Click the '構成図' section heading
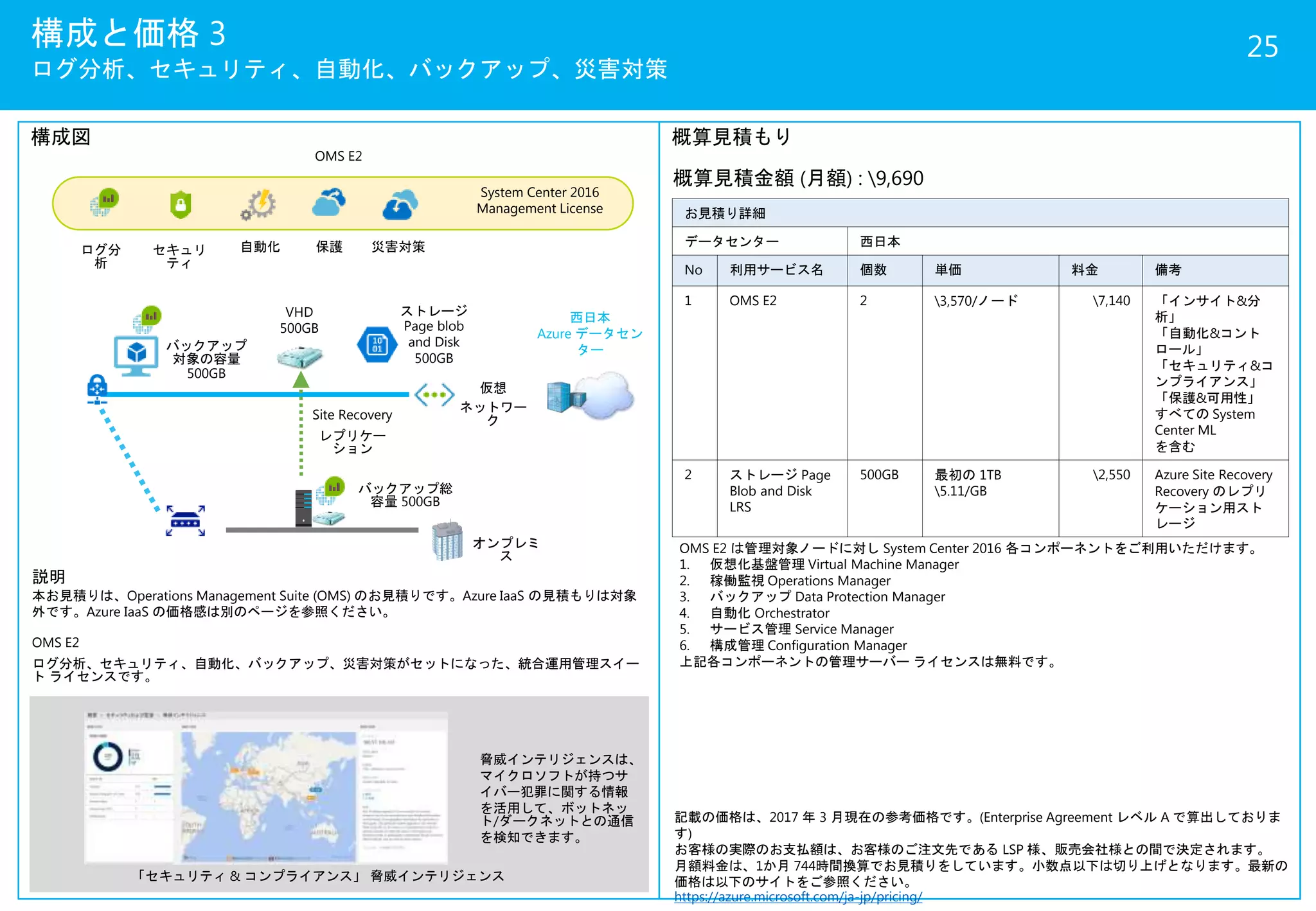The height and width of the screenshot is (911, 1316). pyautogui.click(x=61, y=137)
